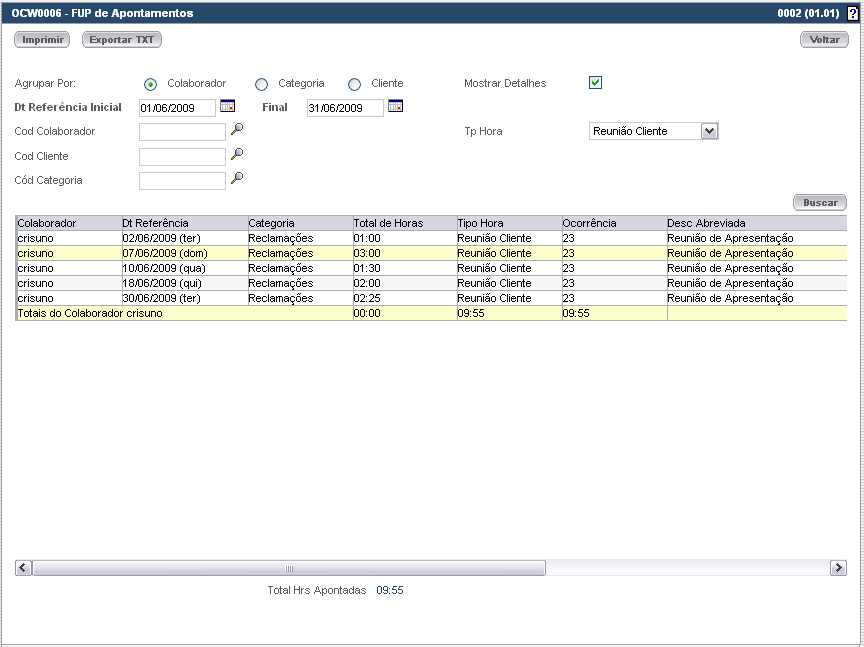The image size is (864, 647).
Task: Focus the Cod Colaborador input field
Action: 182,132
